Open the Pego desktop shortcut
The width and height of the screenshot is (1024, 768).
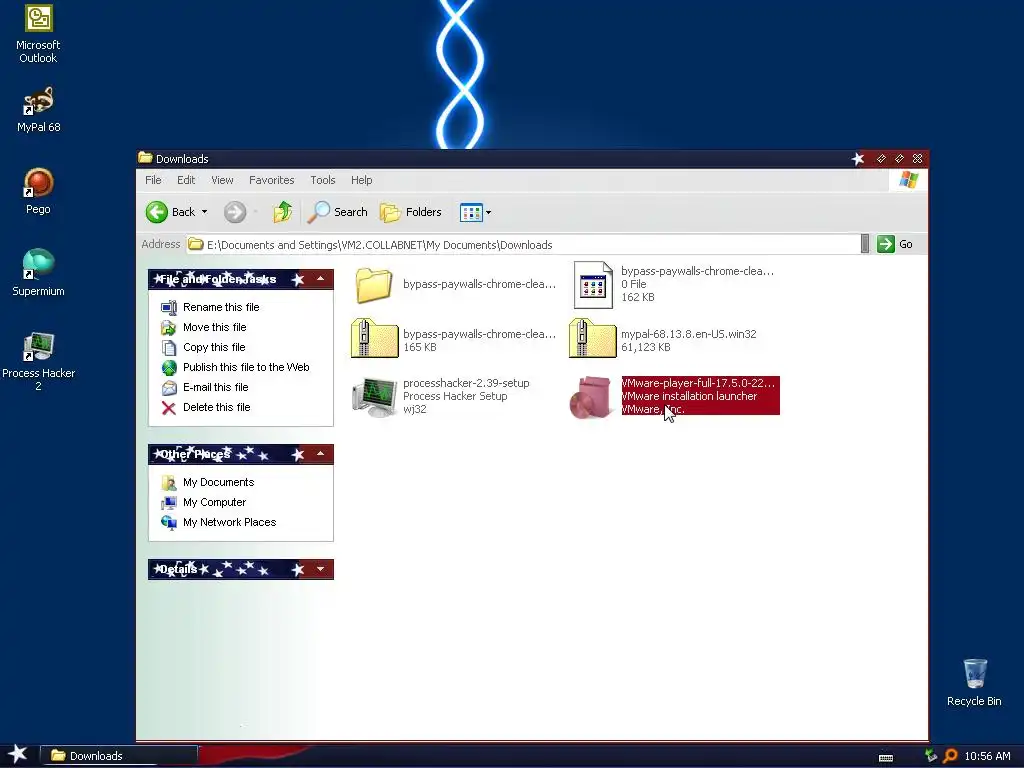[x=38, y=191]
